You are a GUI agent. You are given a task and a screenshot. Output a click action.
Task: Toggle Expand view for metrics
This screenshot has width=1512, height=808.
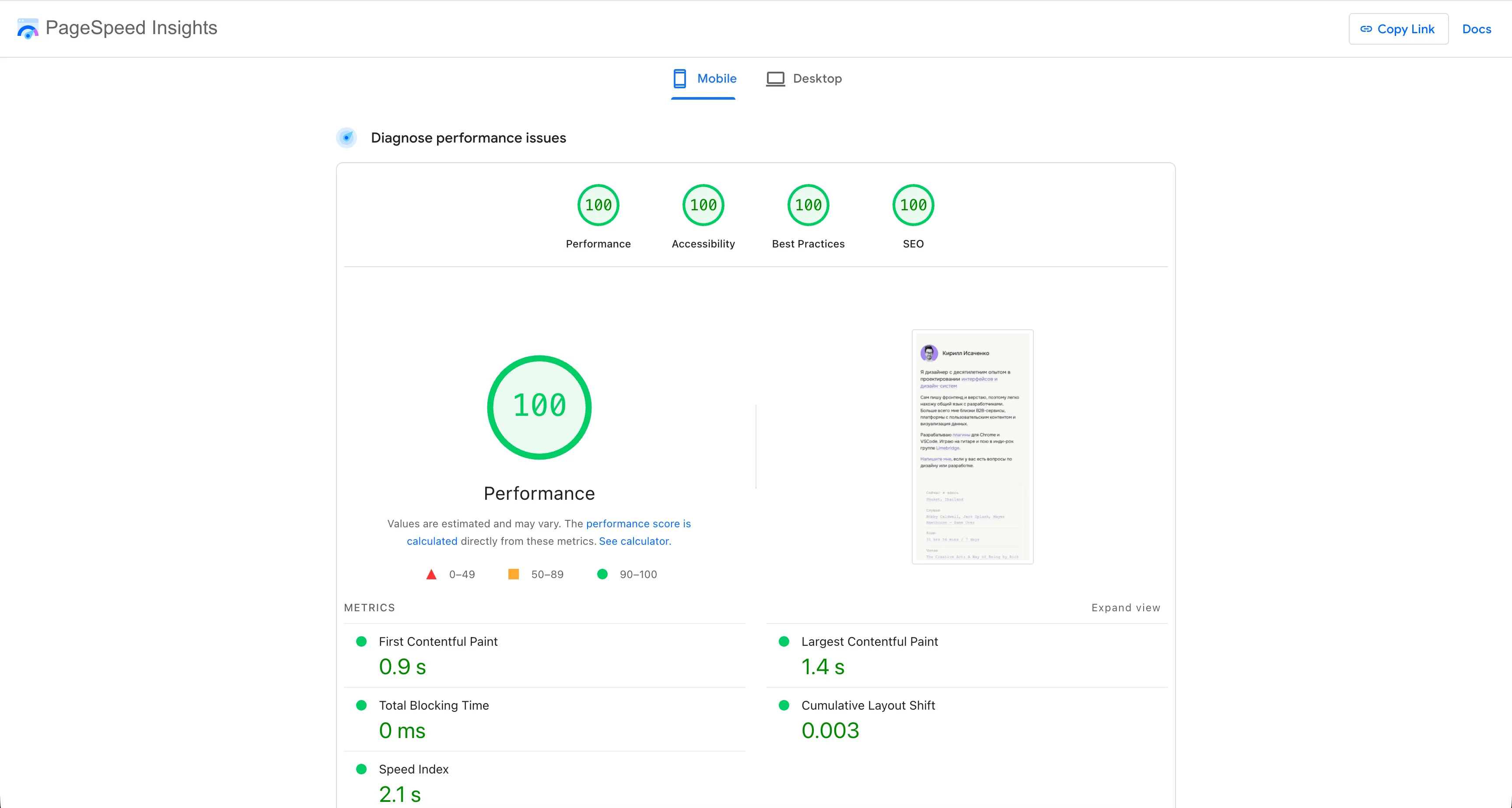[1125, 608]
